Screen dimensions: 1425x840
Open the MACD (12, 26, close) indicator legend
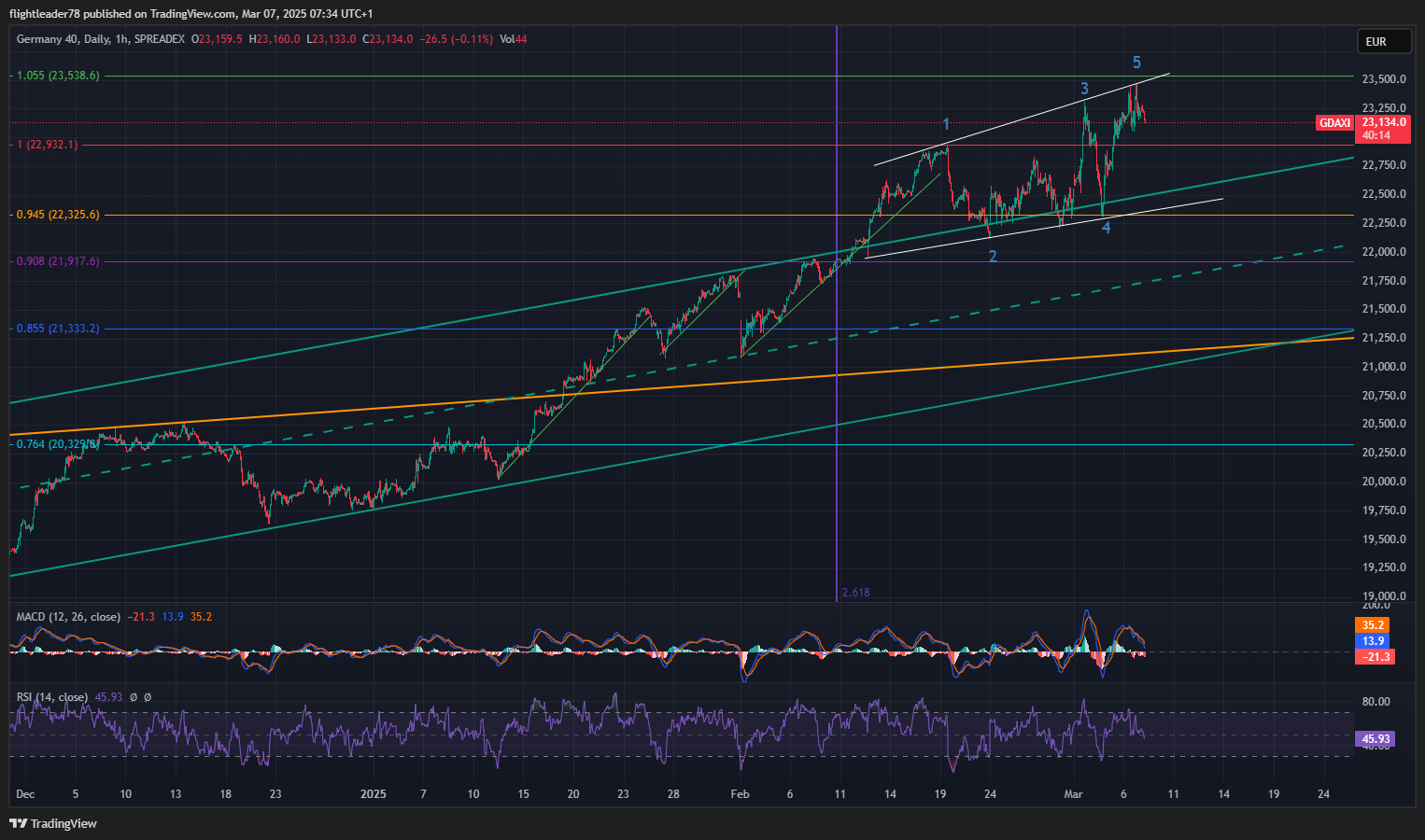[68, 617]
